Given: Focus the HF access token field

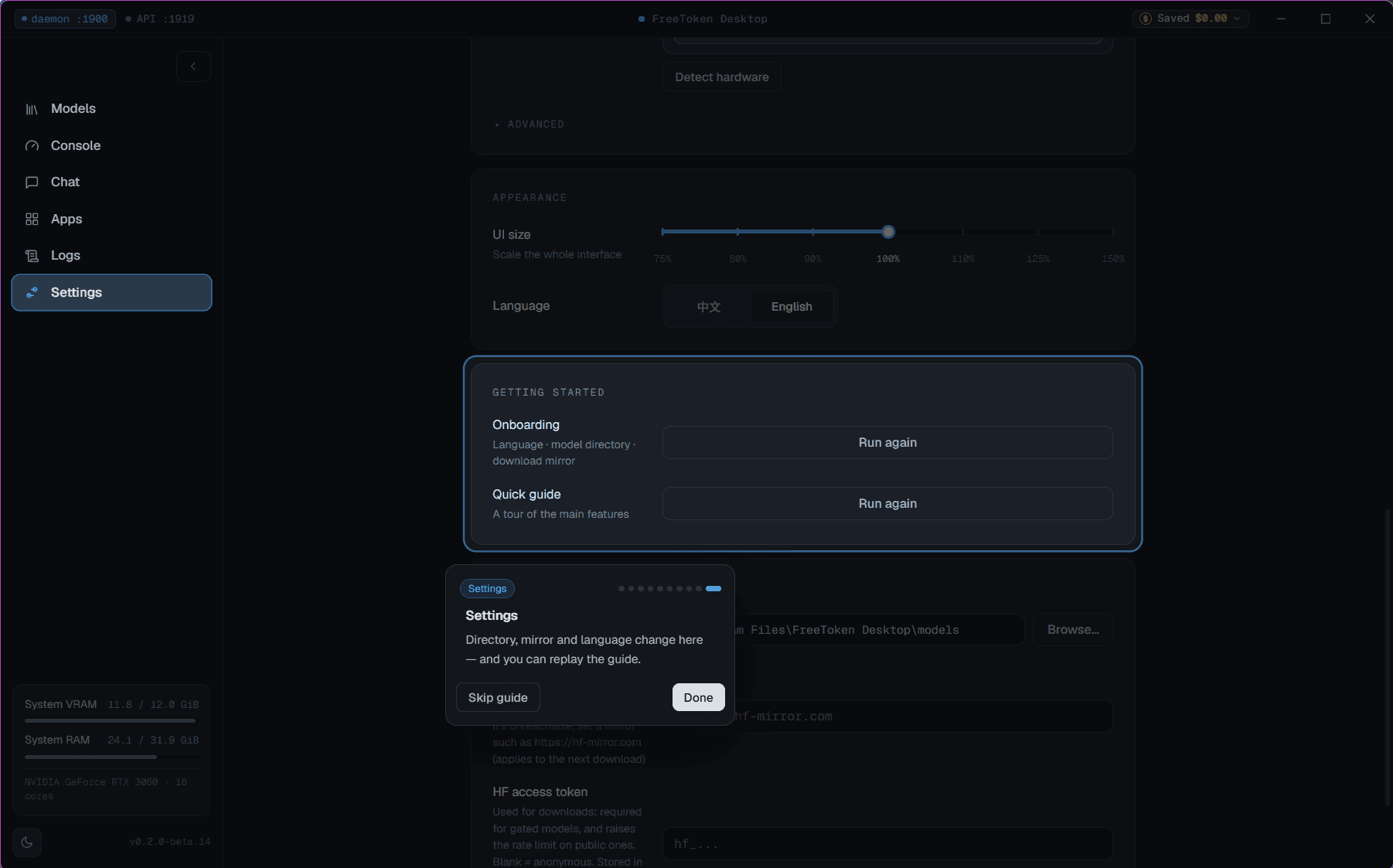Looking at the screenshot, I should click(887, 844).
